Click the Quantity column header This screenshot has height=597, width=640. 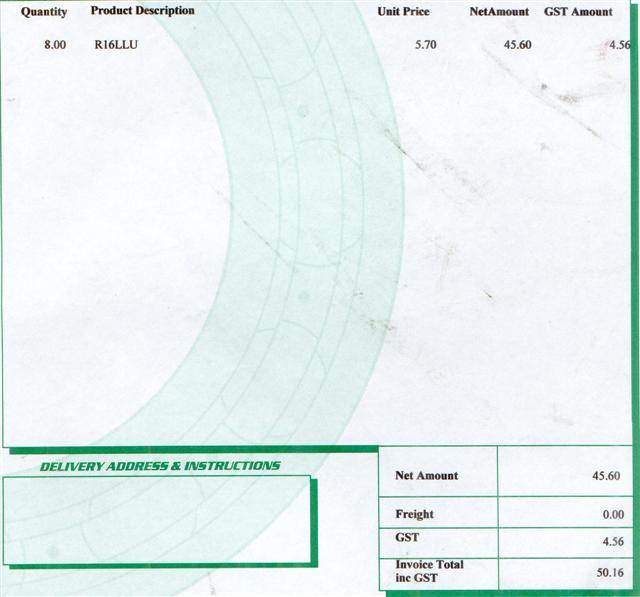pyautogui.click(x=44, y=12)
